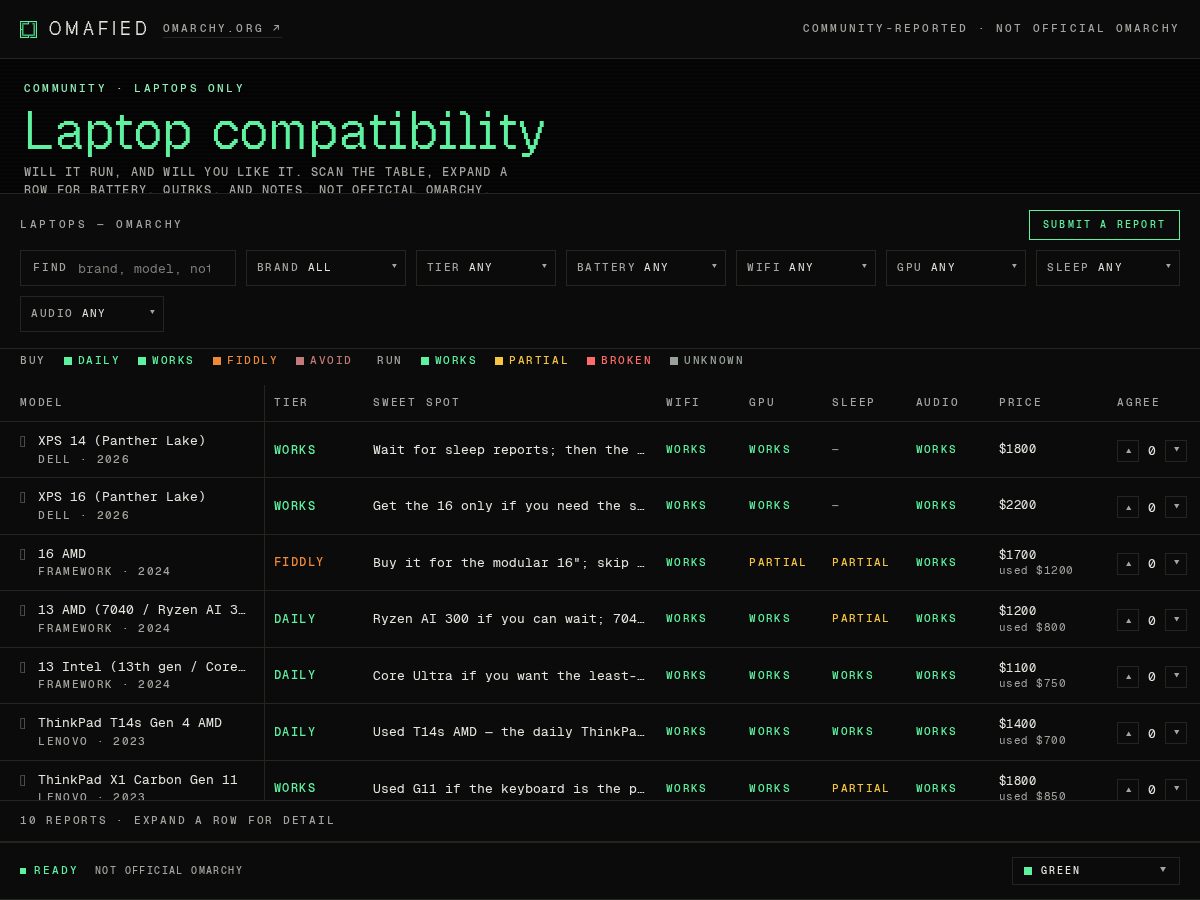Focus the Find search field
Viewport: 1200px width, 900px height.
click(x=128, y=268)
